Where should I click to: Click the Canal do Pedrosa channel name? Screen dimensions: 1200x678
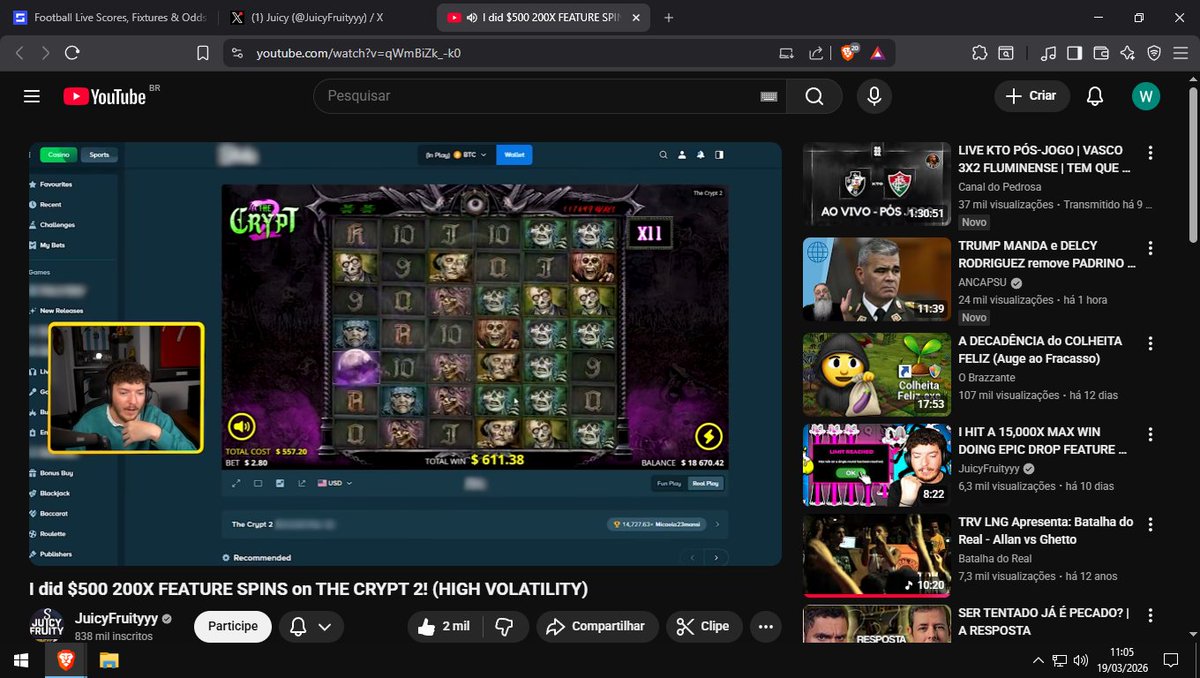coord(999,187)
